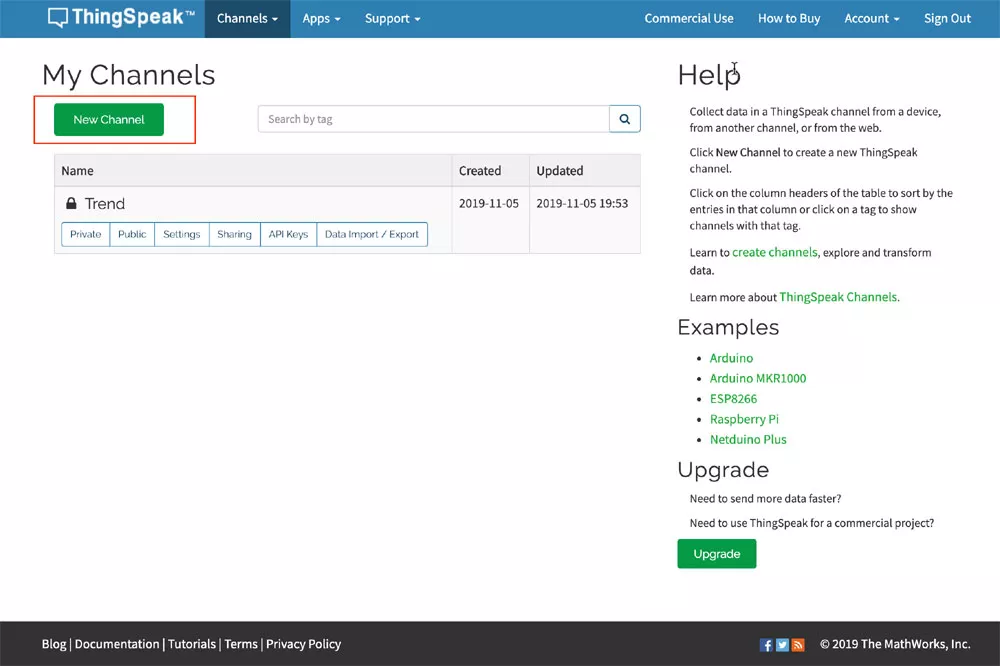Click the ThingSpeak logo in the navbar
The image size is (1000, 666).
120,18
